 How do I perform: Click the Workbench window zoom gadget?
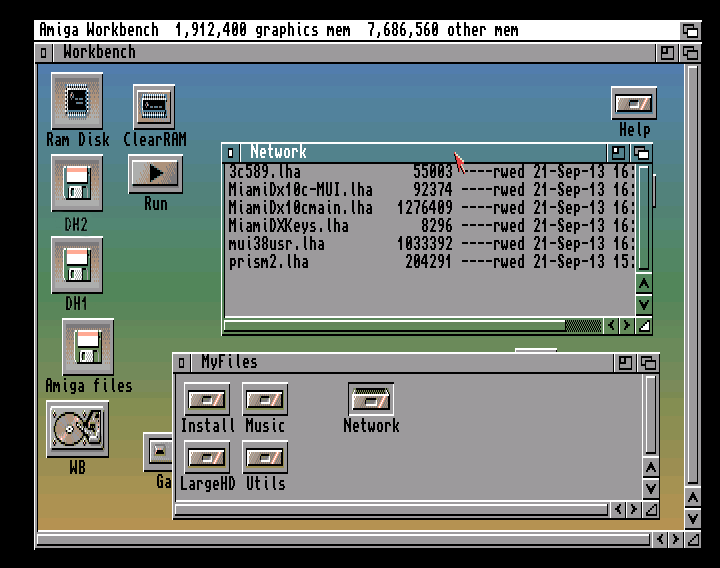667,53
